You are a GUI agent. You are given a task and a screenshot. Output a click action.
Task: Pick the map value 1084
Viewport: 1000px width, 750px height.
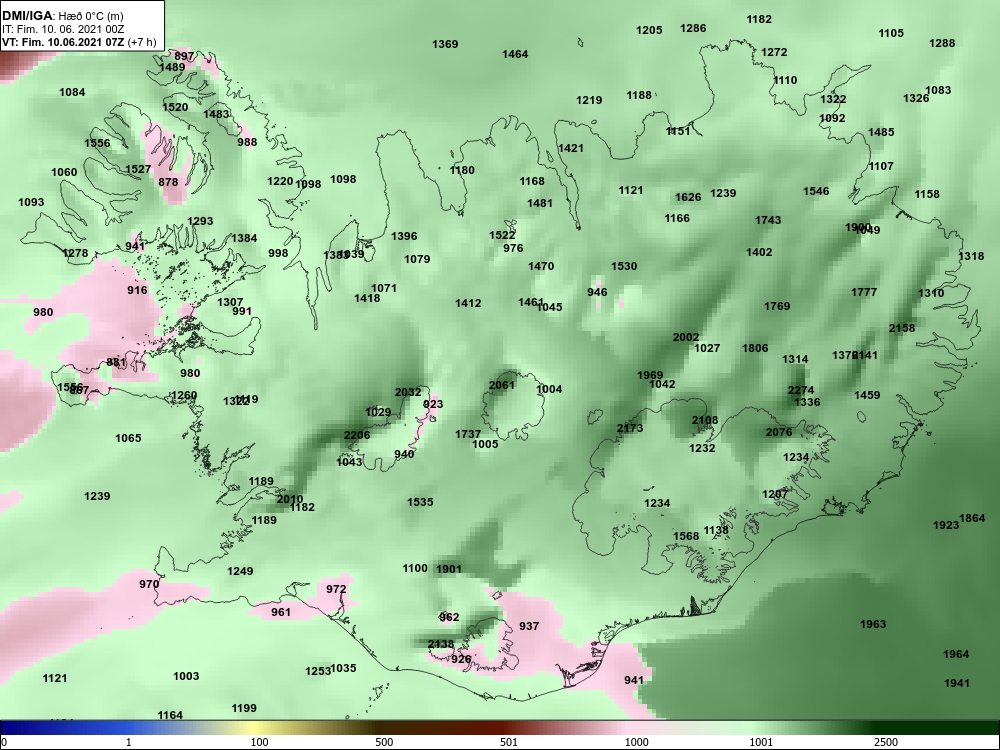pyautogui.click(x=72, y=92)
